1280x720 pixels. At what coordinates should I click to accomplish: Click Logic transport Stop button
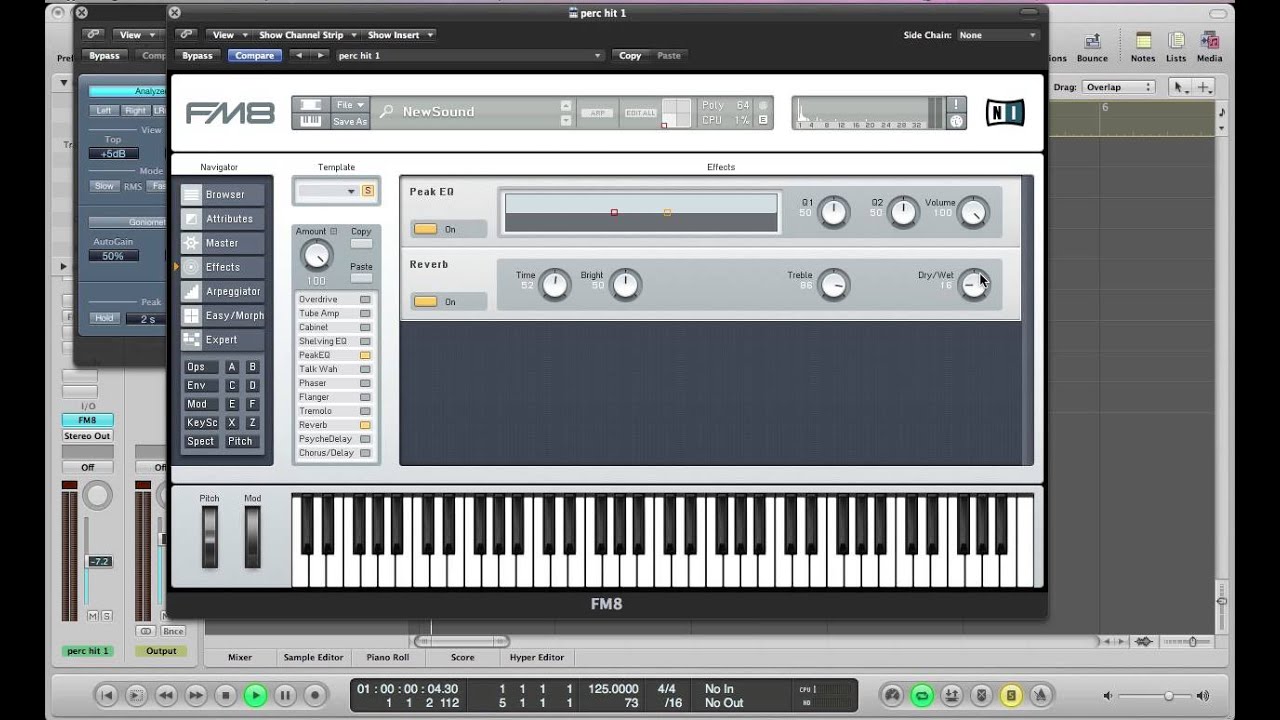pyautogui.click(x=225, y=695)
